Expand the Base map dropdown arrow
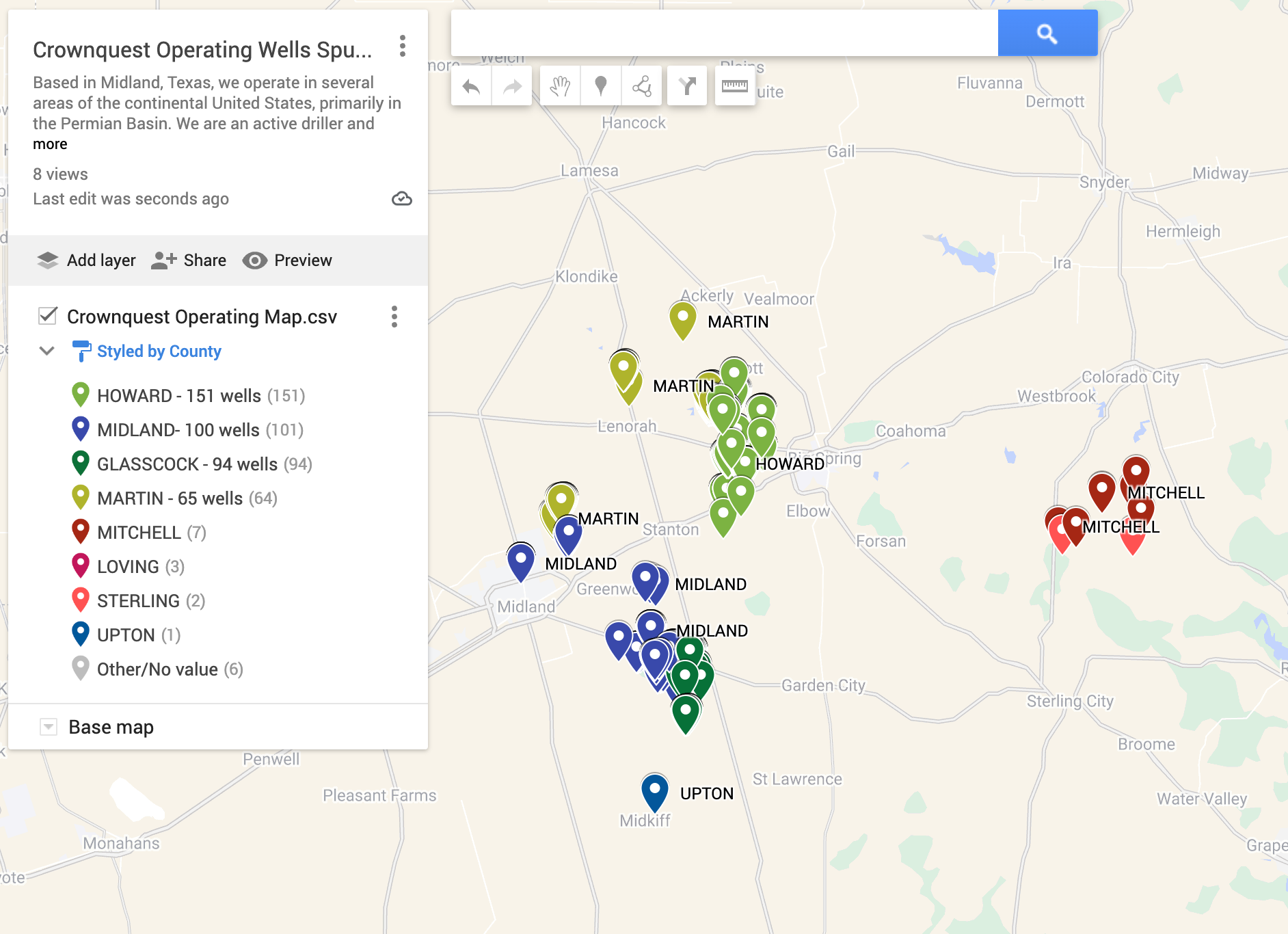This screenshot has width=1288, height=934. (x=49, y=727)
